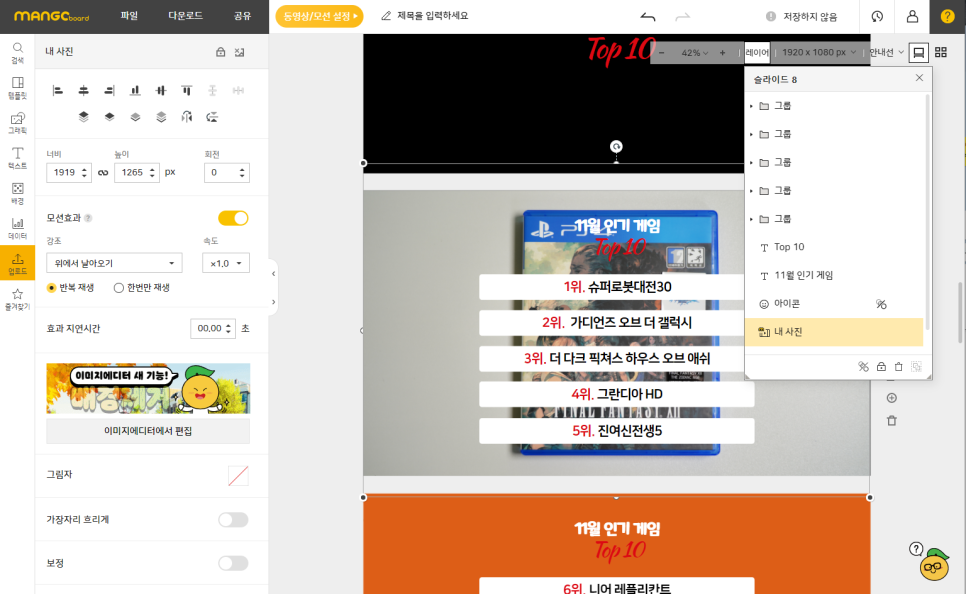This screenshot has width=966, height=594.
Task: Open the ×1.0 speed dropdown
Action: click(225, 263)
